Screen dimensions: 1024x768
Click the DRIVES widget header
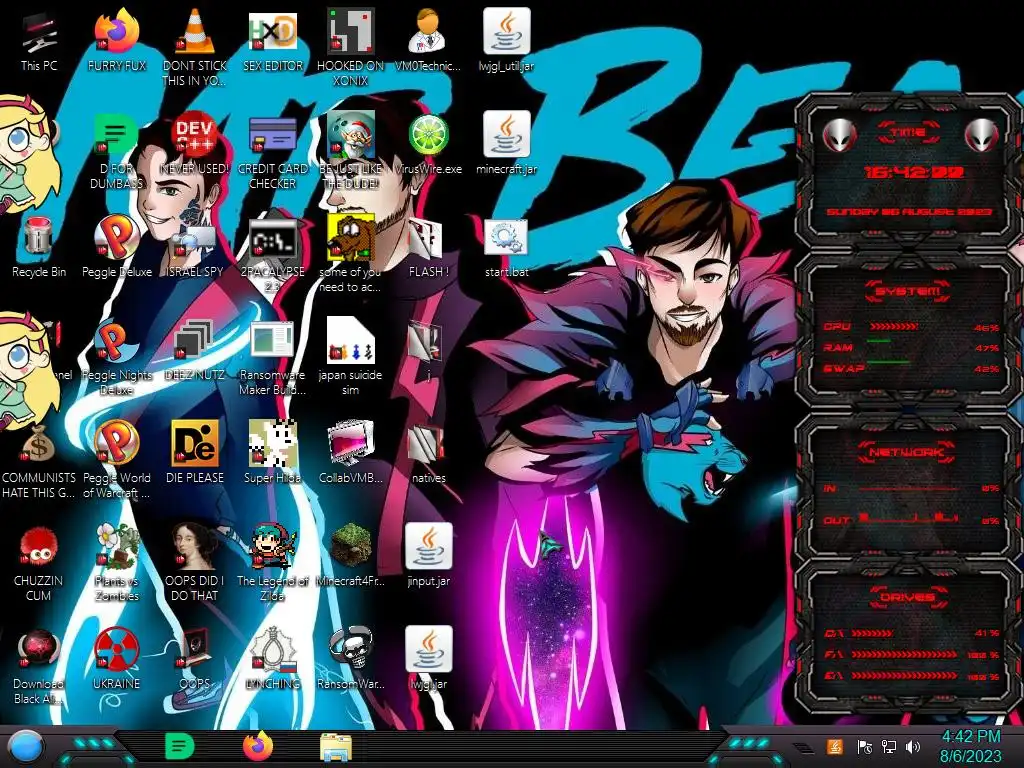[x=907, y=597]
